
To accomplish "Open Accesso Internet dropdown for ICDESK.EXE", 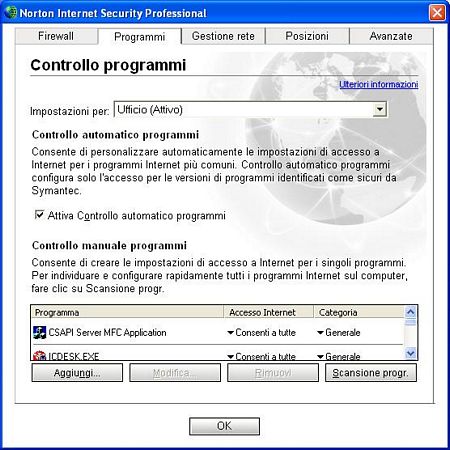I will pyautogui.click(x=230, y=357).
